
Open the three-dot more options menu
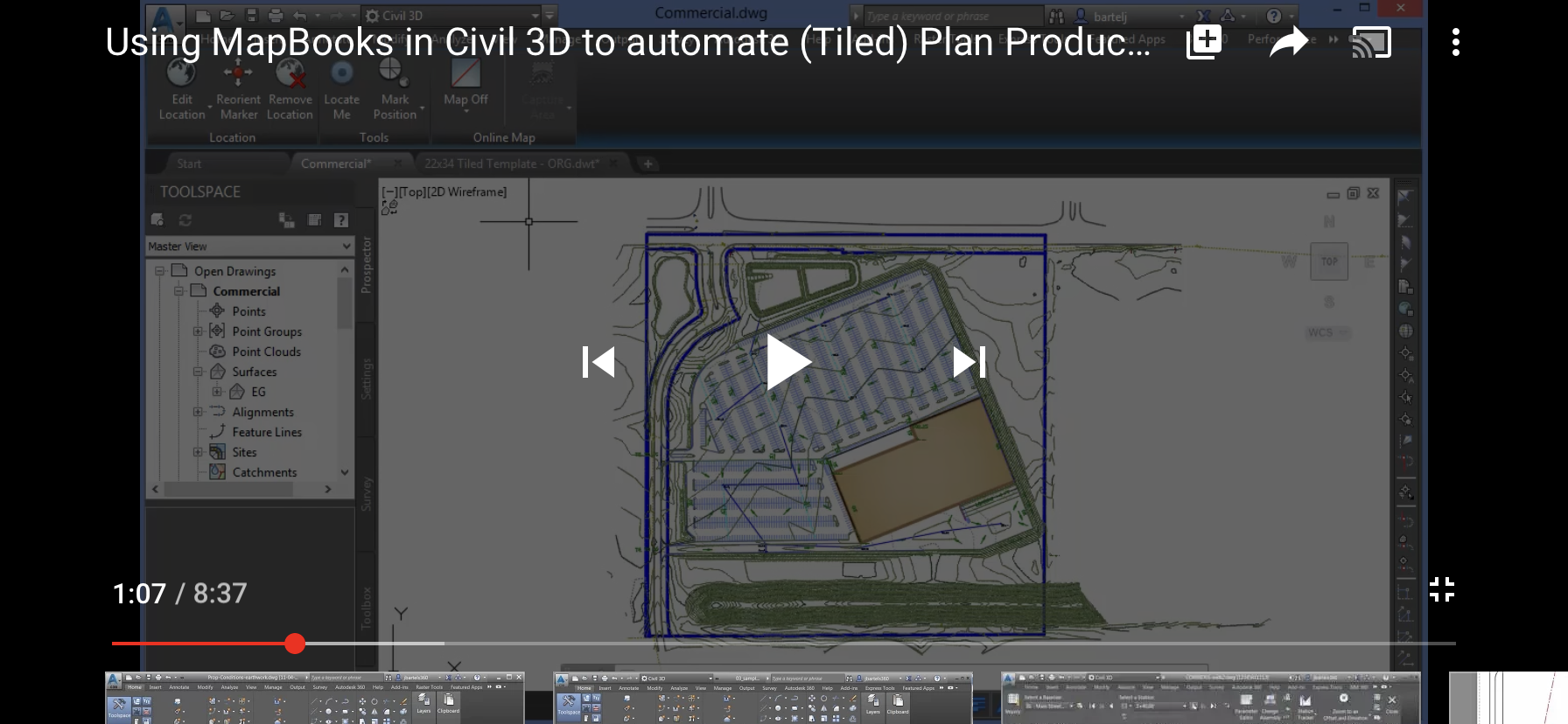(x=1456, y=42)
